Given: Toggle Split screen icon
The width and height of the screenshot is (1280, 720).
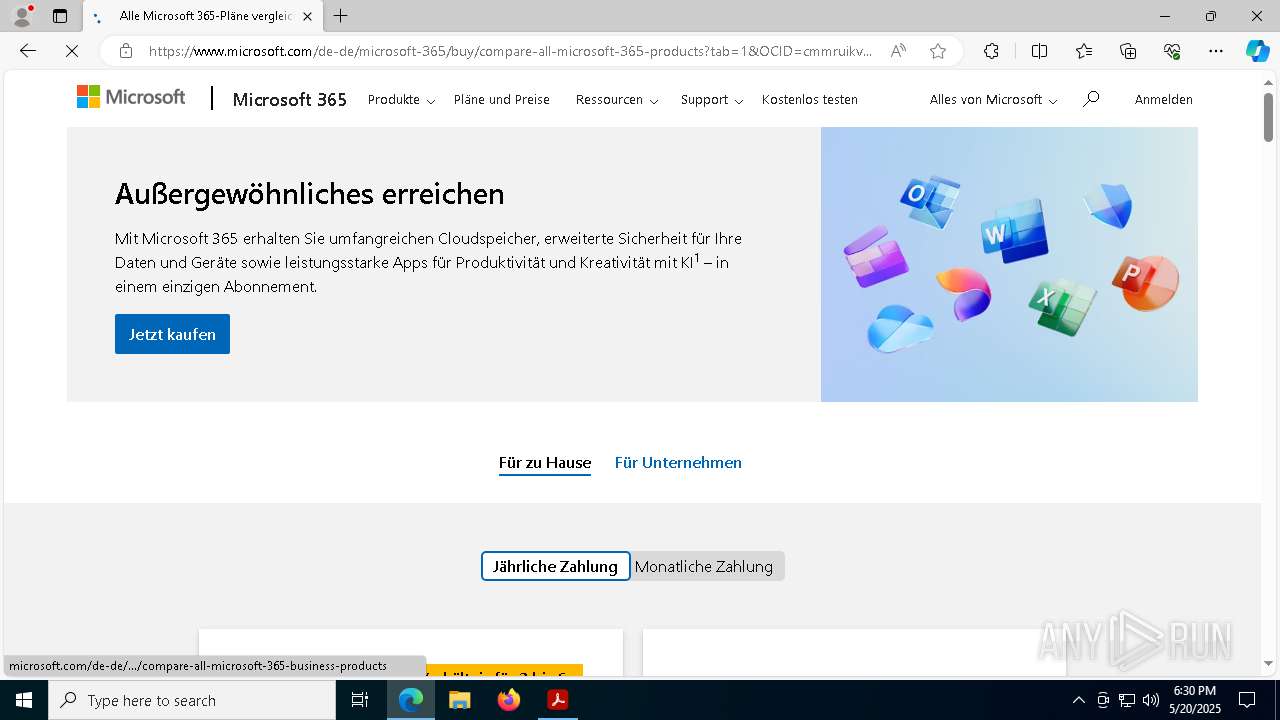Looking at the screenshot, I should [1039, 51].
